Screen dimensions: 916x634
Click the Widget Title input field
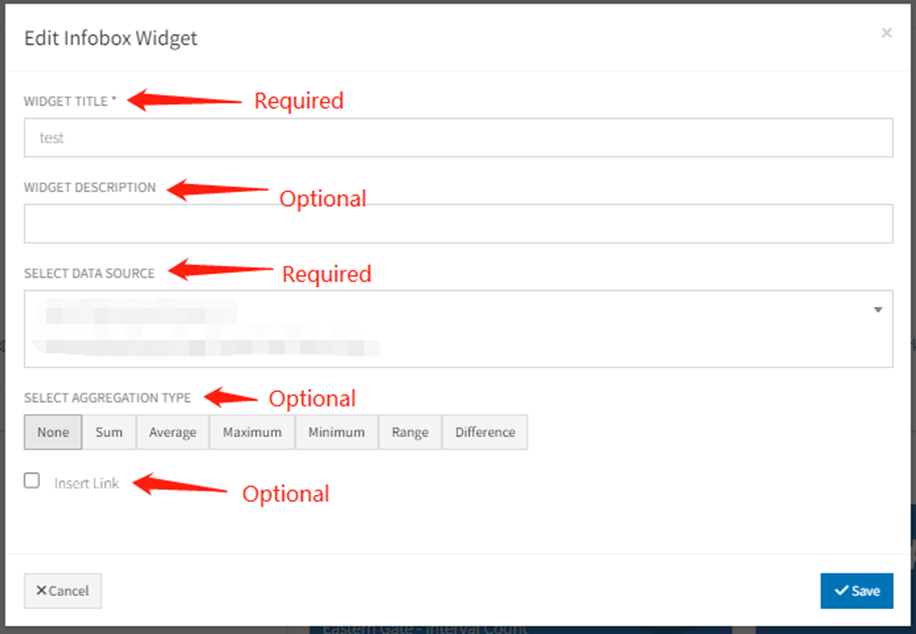coord(458,138)
